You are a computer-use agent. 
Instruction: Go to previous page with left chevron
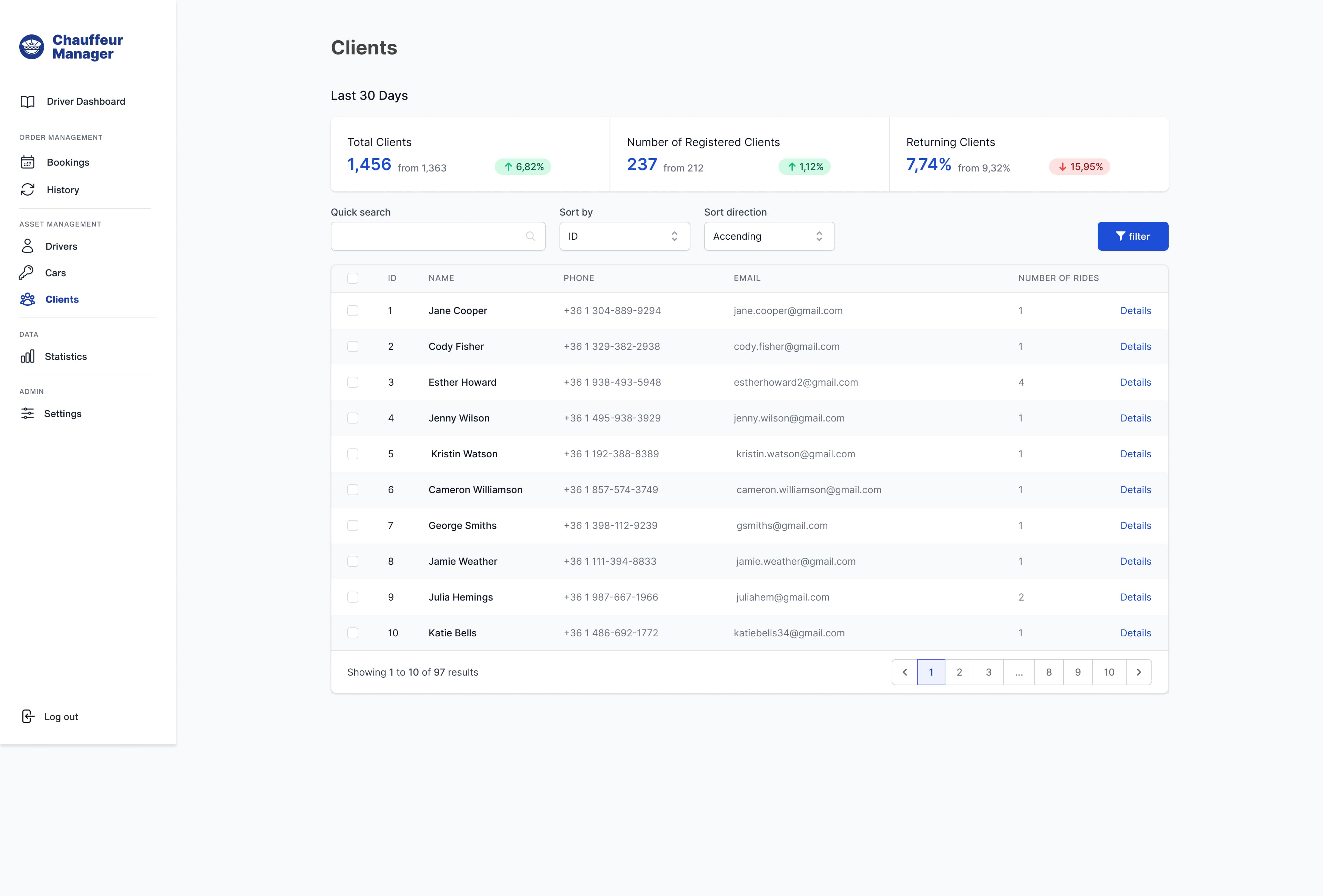905,673
